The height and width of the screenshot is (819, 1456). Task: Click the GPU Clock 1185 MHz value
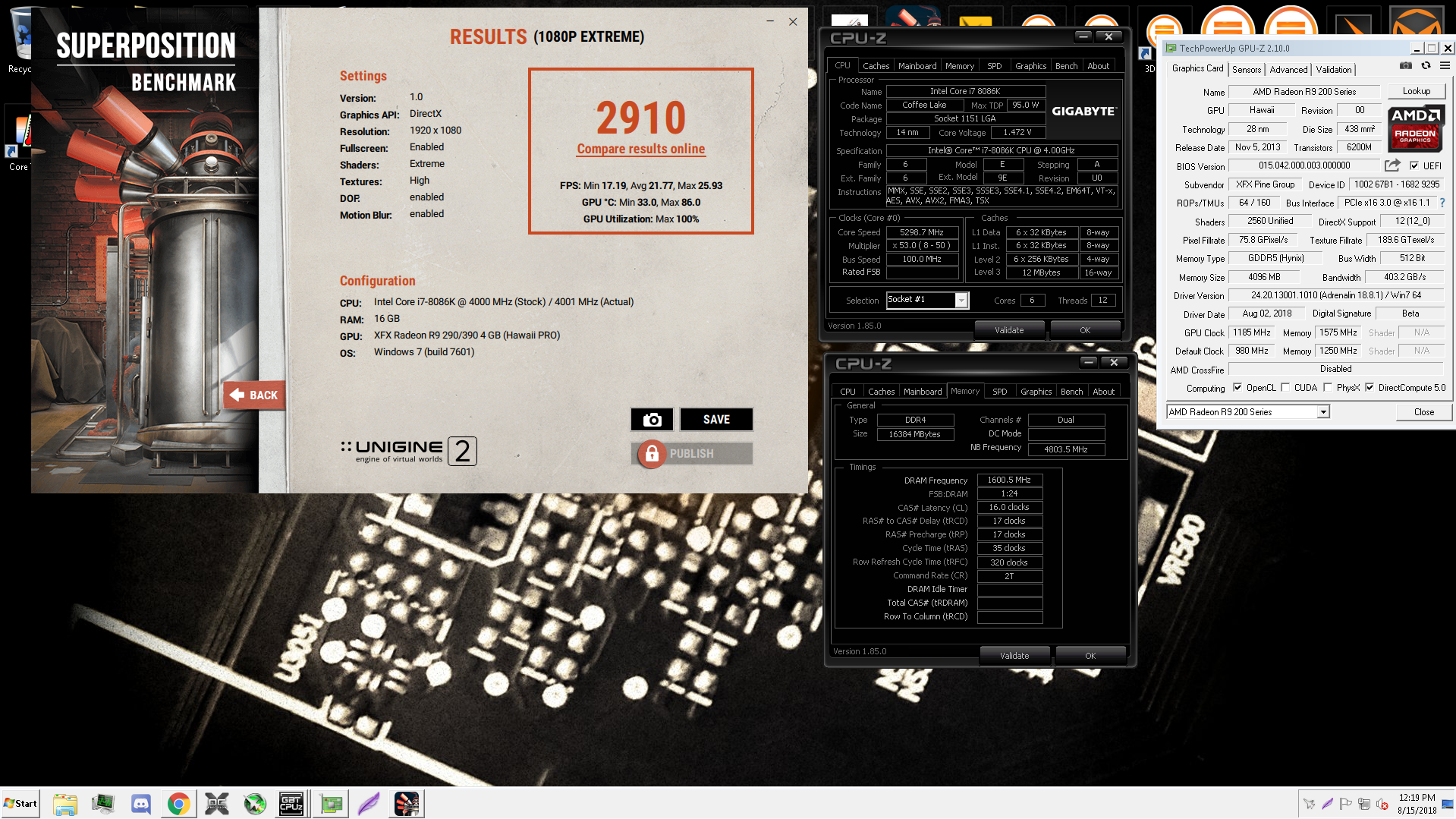1251,332
